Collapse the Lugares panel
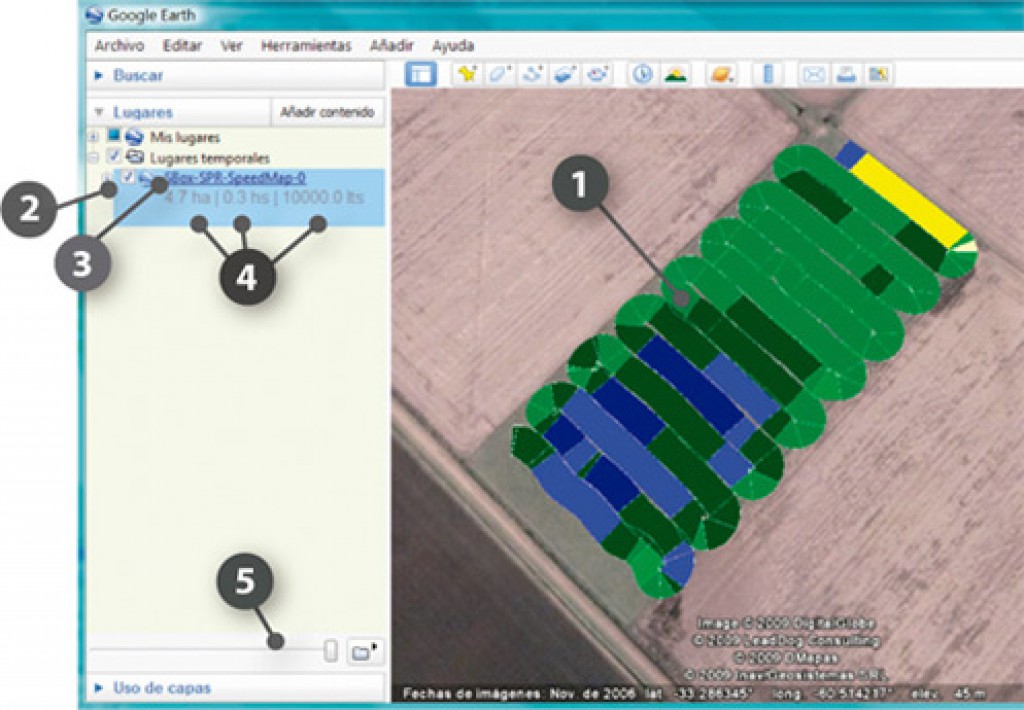This screenshot has width=1024, height=710. (141, 113)
